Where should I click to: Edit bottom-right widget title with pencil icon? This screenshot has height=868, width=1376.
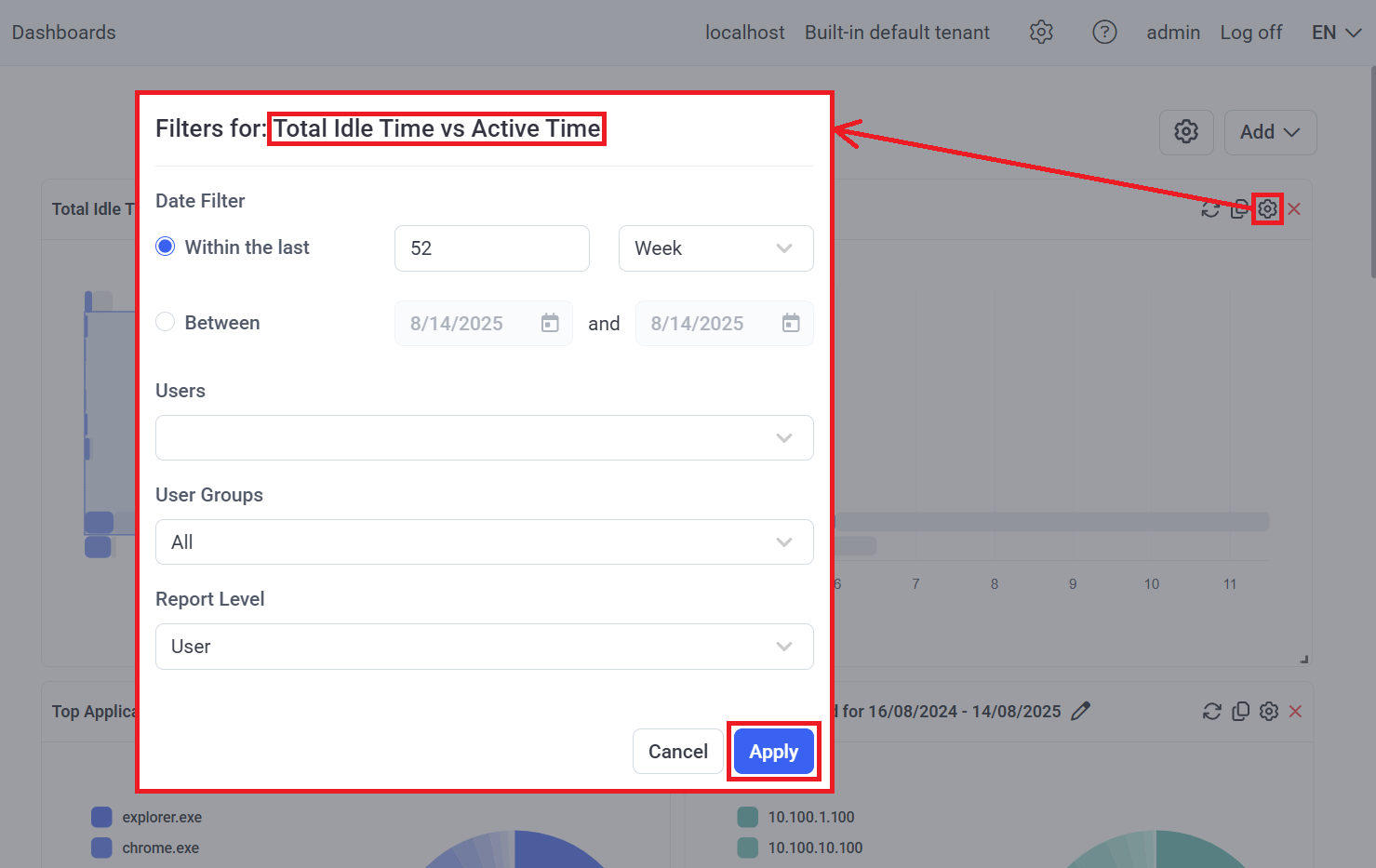pos(1080,712)
